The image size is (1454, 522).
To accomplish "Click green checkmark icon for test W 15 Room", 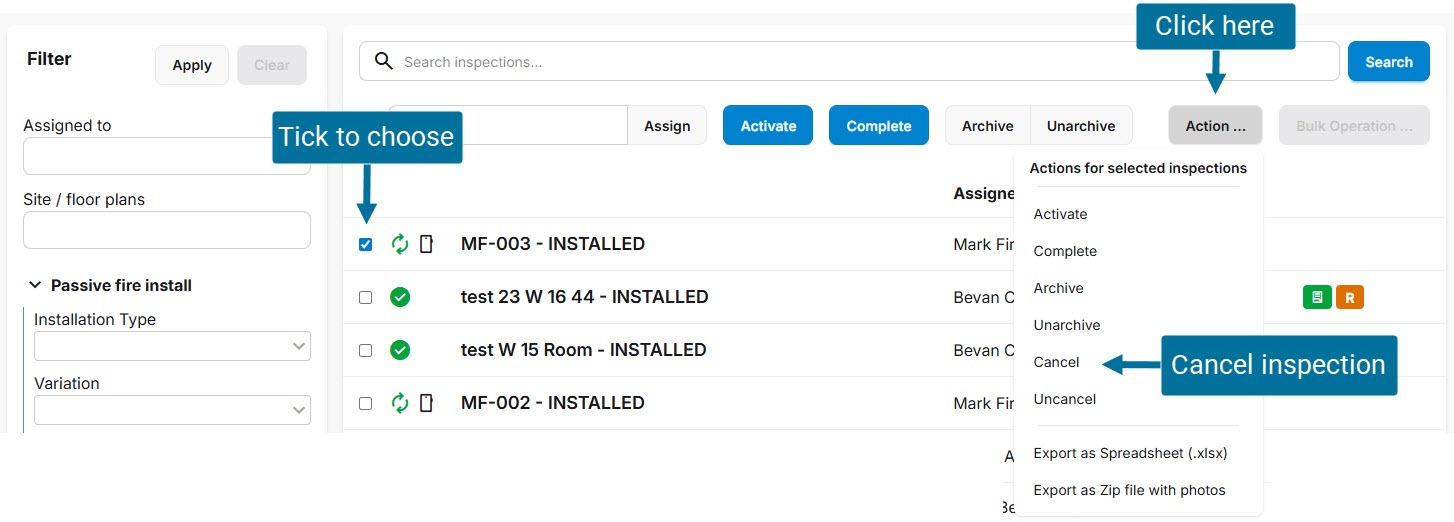I will pos(400,350).
